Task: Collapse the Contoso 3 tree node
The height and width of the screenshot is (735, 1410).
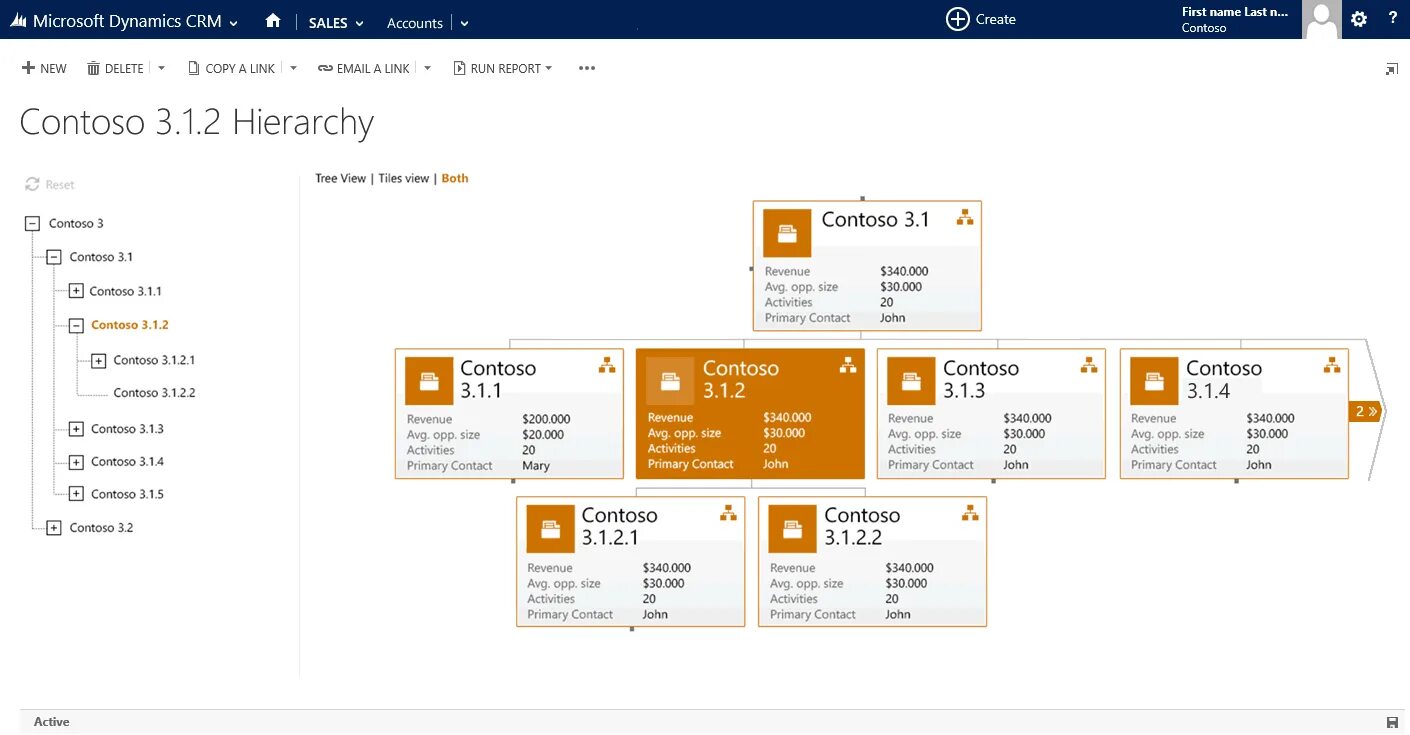Action: click(x=32, y=224)
